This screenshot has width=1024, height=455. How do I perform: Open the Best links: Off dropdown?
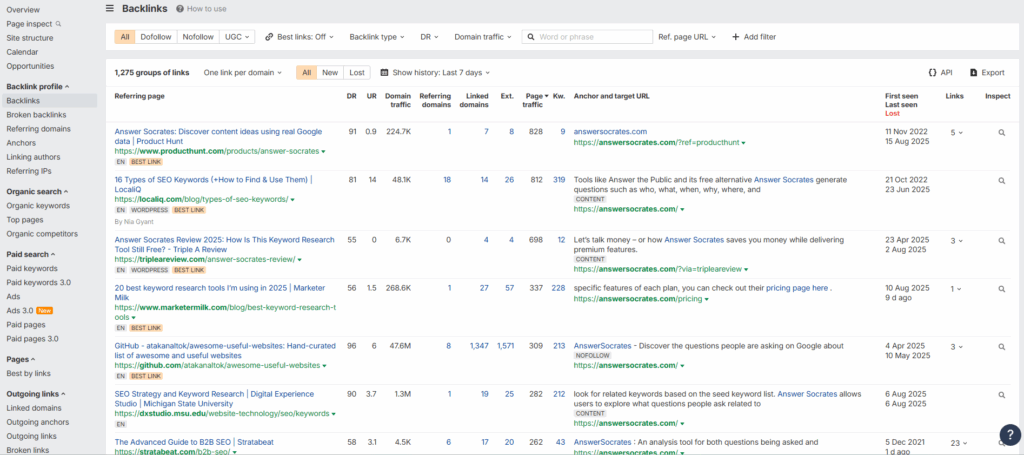pyautogui.click(x=299, y=37)
